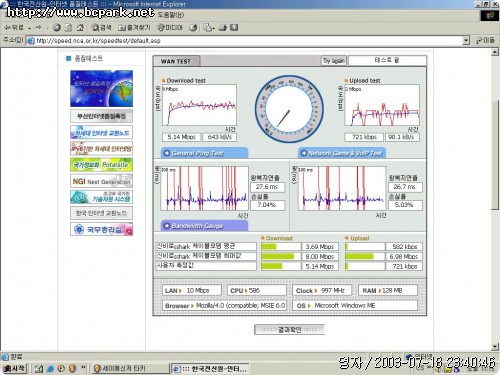Screen dimensions: 500x375
Task: Click the 결과확인 results button
Action: pyautogui.click(x=289, y=330)
